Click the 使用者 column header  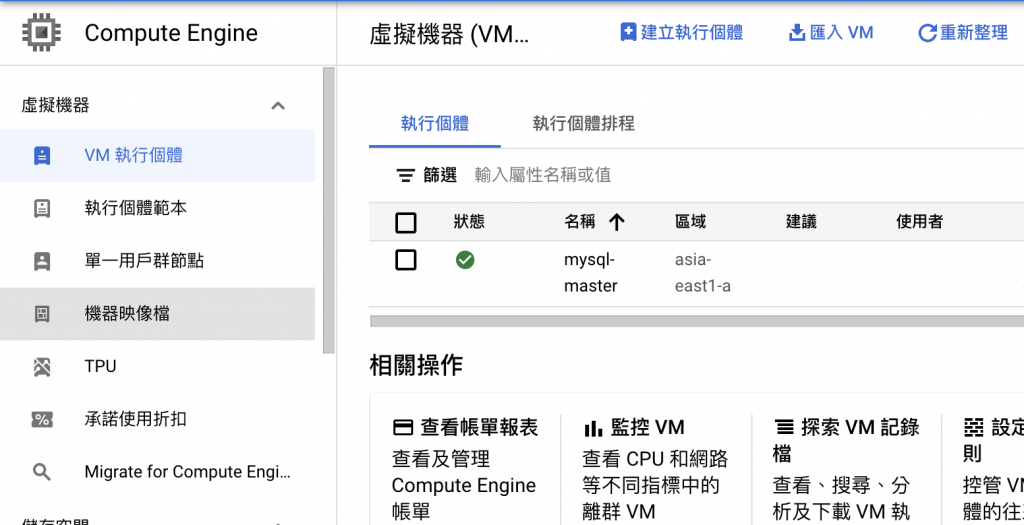(920, 222)
